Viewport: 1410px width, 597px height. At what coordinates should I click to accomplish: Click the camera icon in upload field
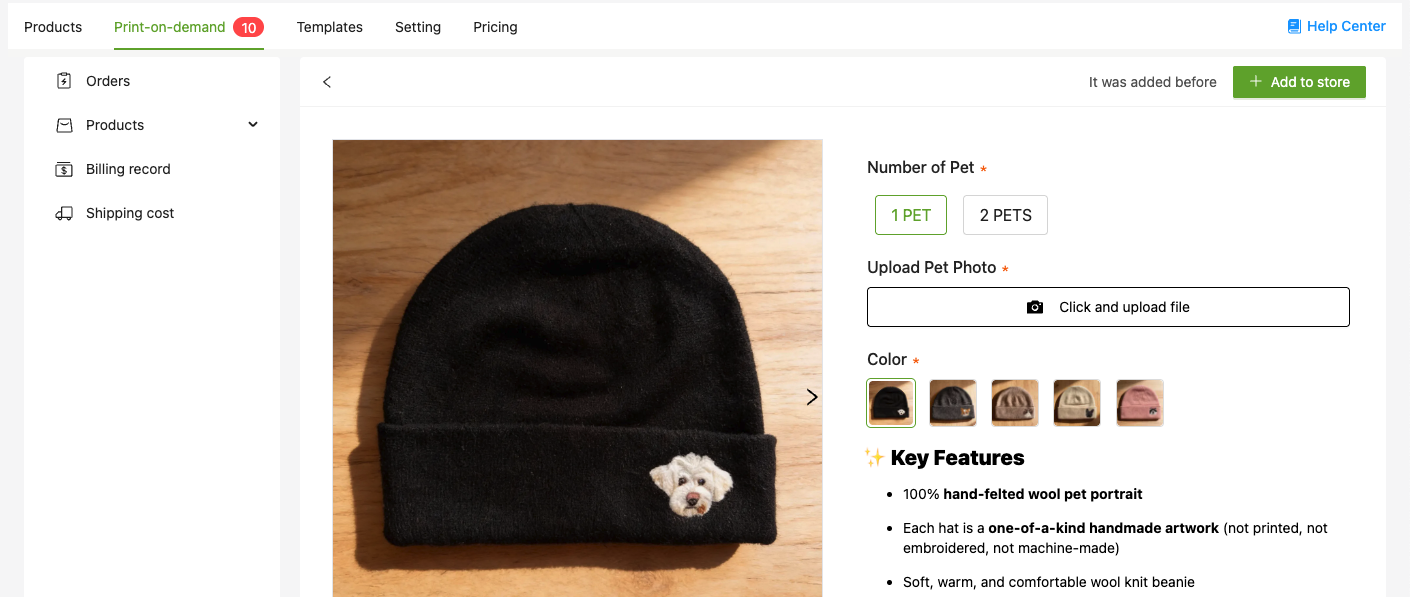(x=1035, y=307)
